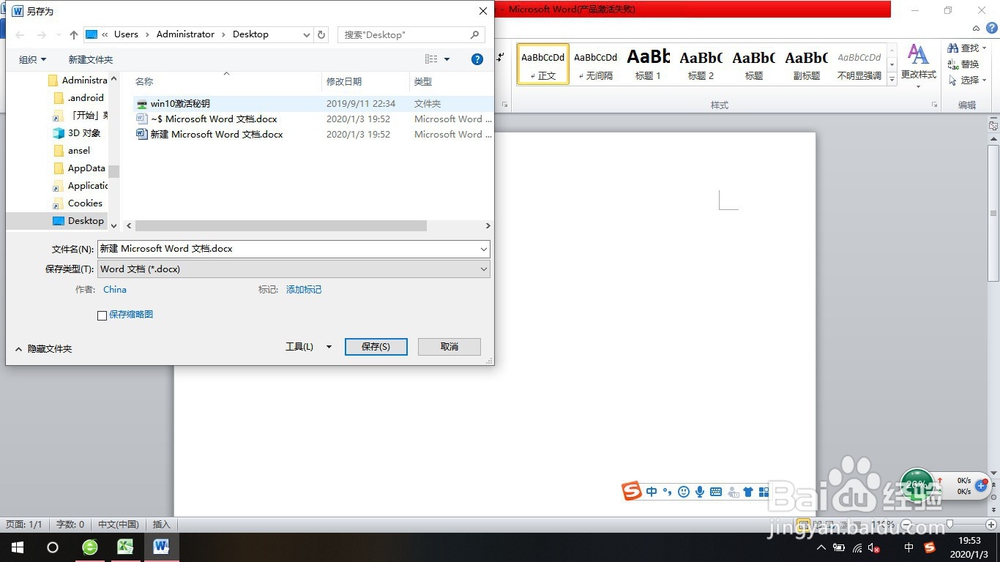Click the 保存(S) button
This screenshot has height=562, width=1000.
coord(376,346)
